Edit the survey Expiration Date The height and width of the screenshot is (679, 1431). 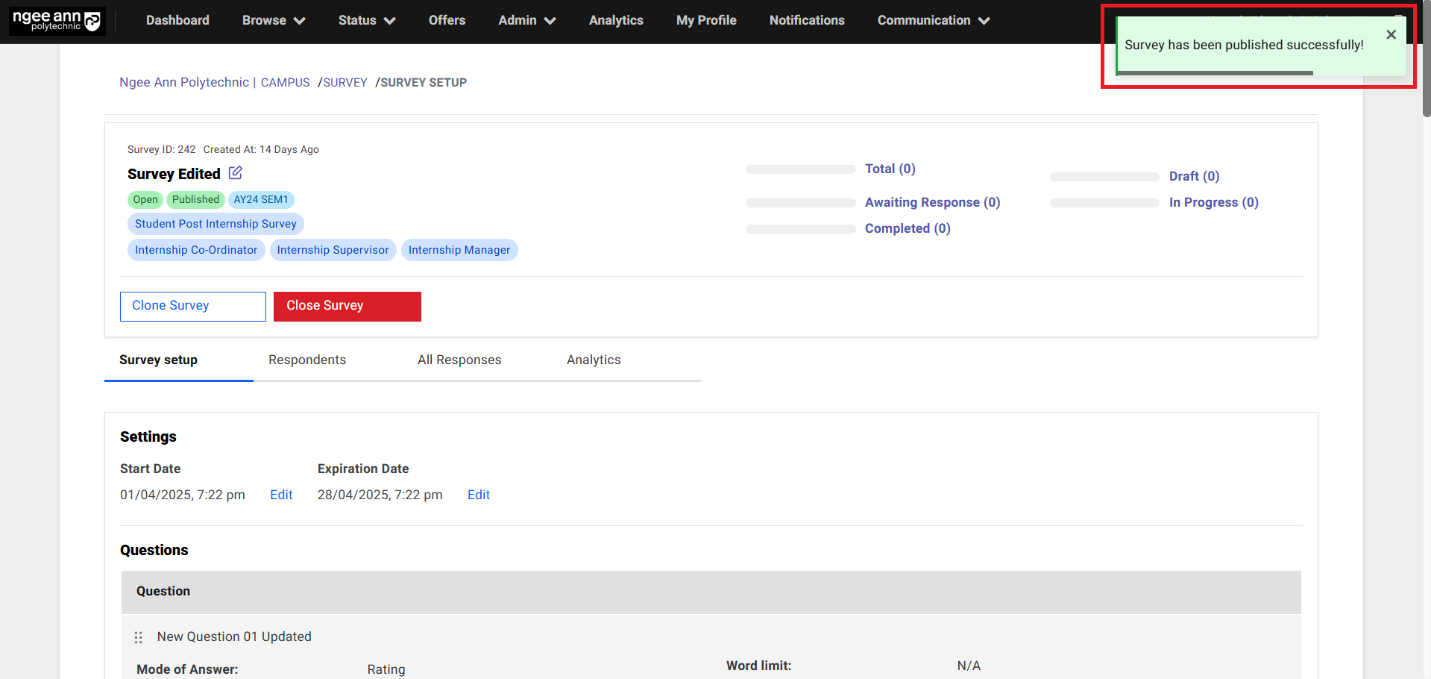[478, 495]
